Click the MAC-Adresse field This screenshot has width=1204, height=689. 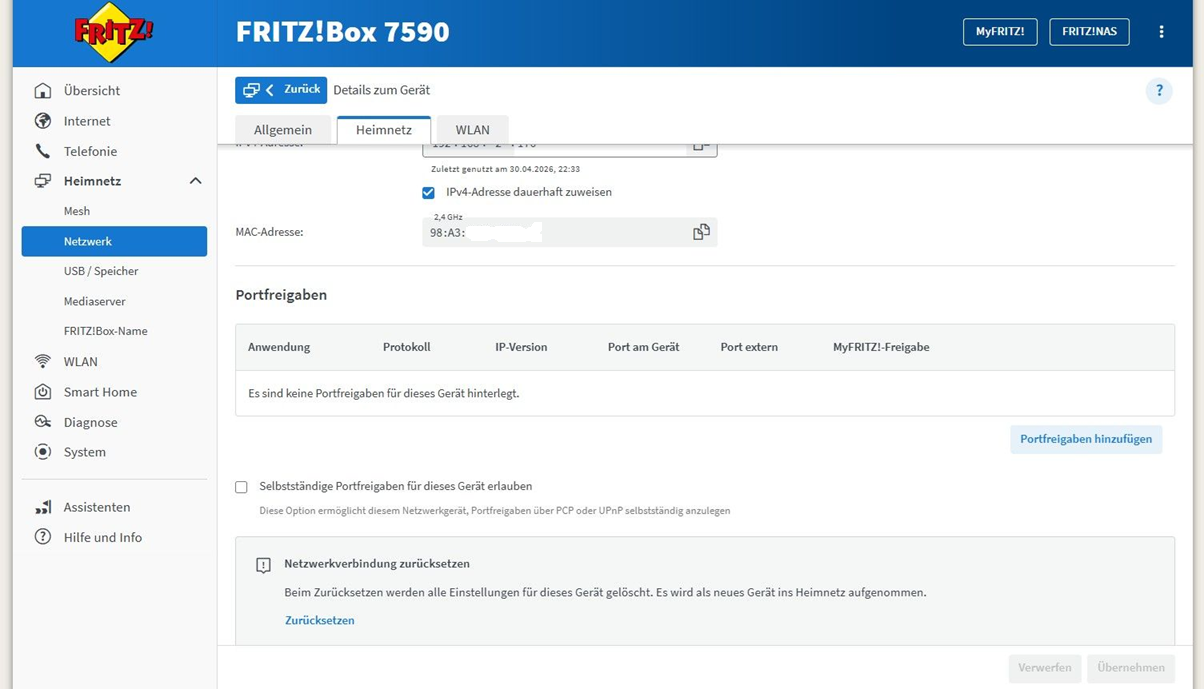(569, 232)
